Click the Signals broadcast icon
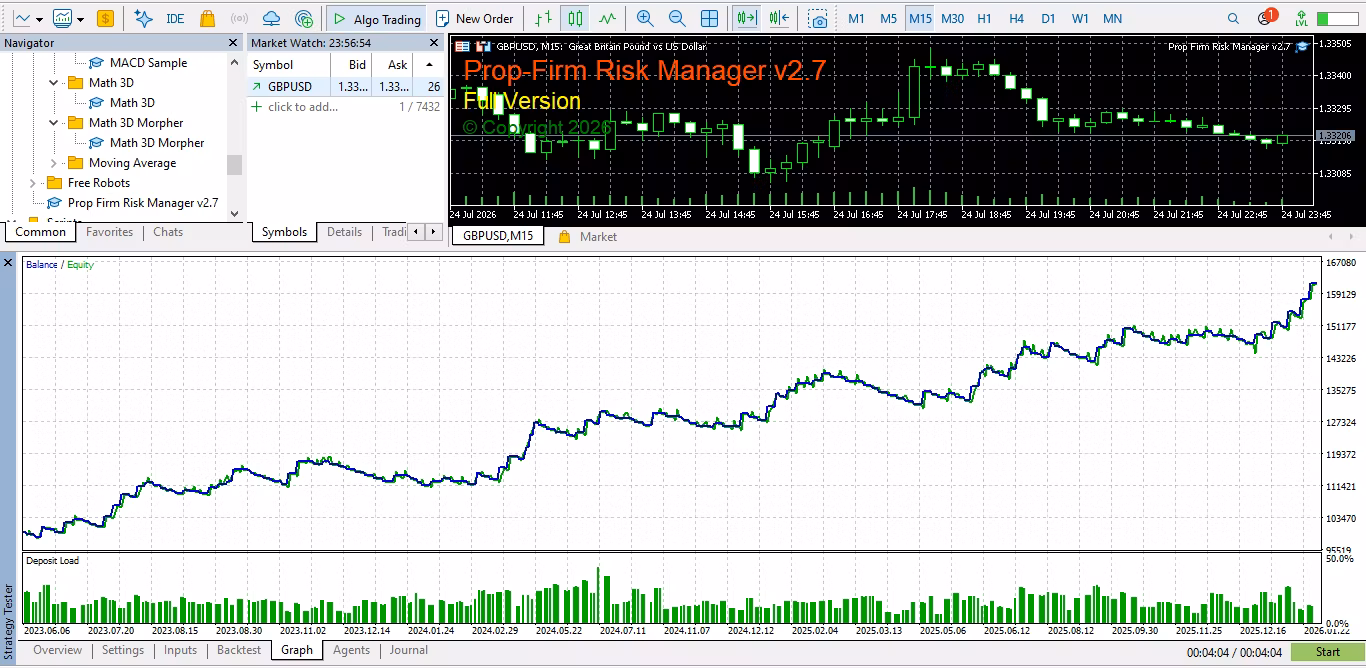The width and height of the screenshot is (1366, 668). pyautogui.click(x=239, y=18)
